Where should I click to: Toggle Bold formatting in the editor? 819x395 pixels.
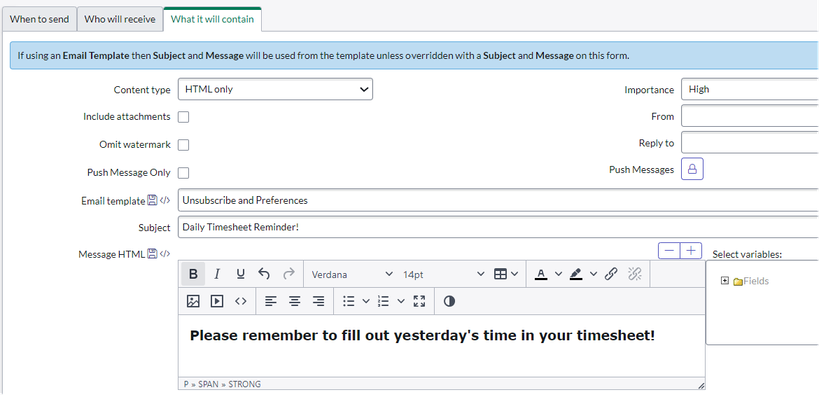(x=193, y=274)
